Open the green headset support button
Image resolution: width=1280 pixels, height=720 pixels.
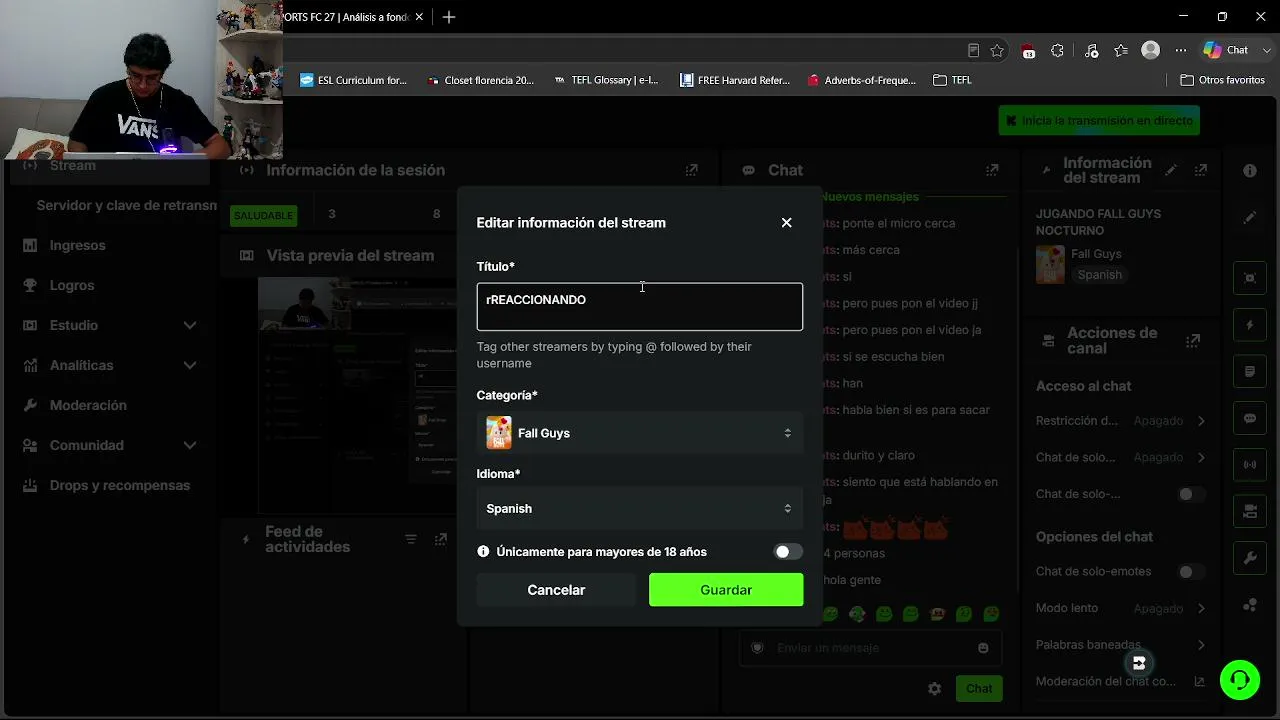click(x=1240, y=680)
